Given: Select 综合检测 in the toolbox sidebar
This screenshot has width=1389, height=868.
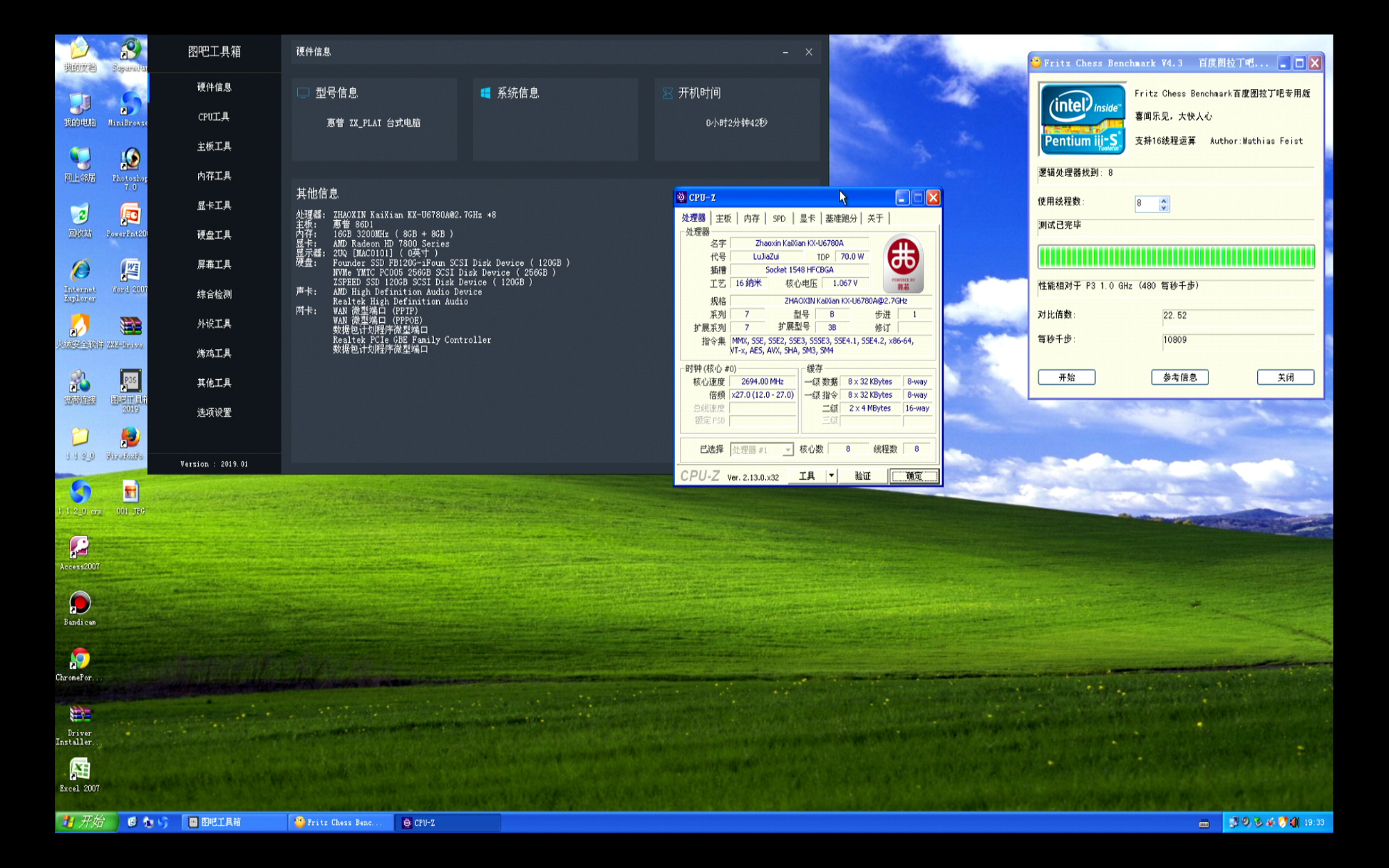Looking at the screenshot, I should click(x=214, y=294).
